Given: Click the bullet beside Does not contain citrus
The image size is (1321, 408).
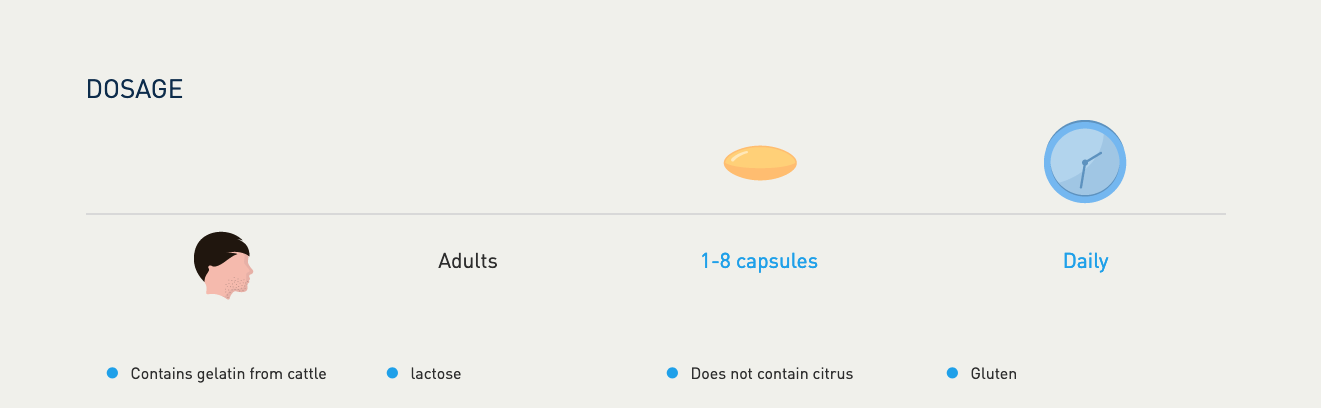Looking at the screenshot, I should [x=673, y=373].
